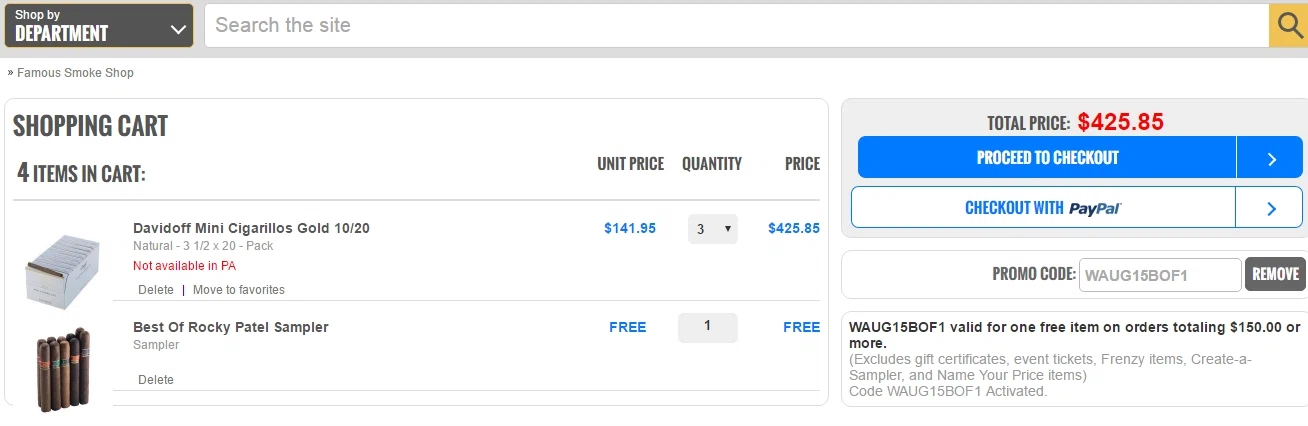
Task: Click Checkout with PayPal button
Action: (1044, 208)
